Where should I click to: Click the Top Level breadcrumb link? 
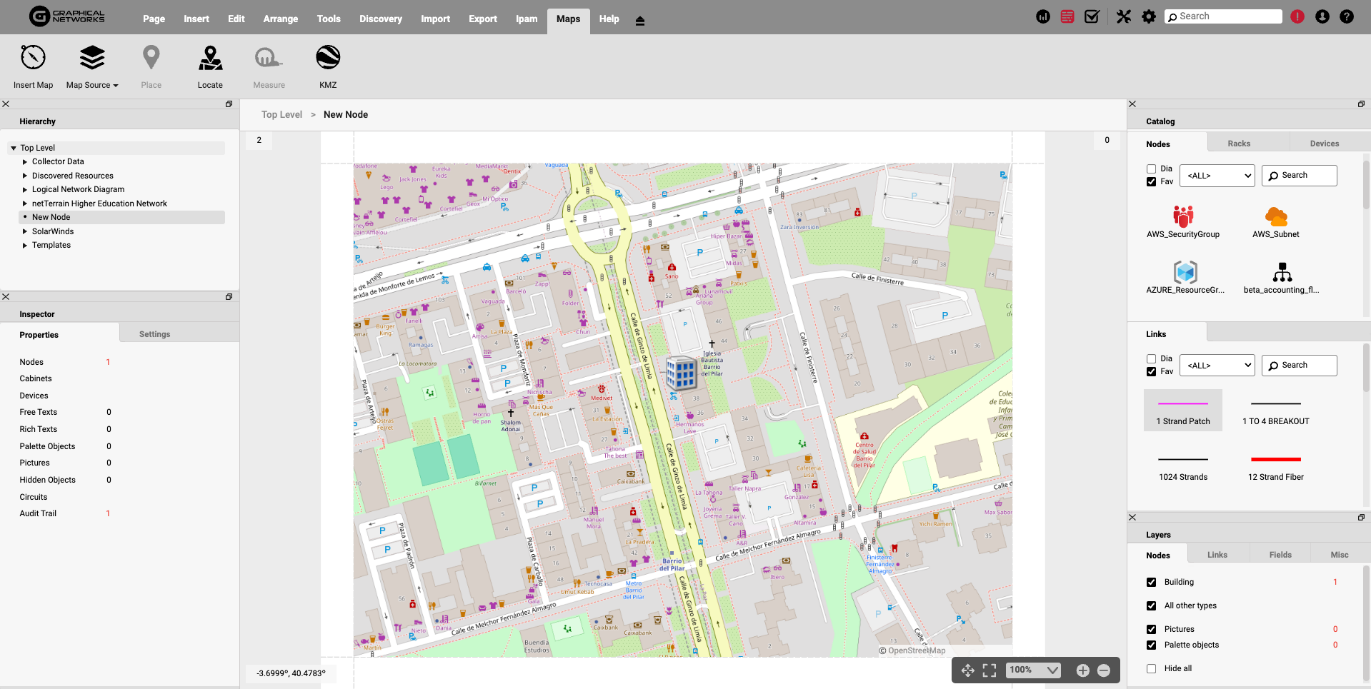[x=282, y=115]
